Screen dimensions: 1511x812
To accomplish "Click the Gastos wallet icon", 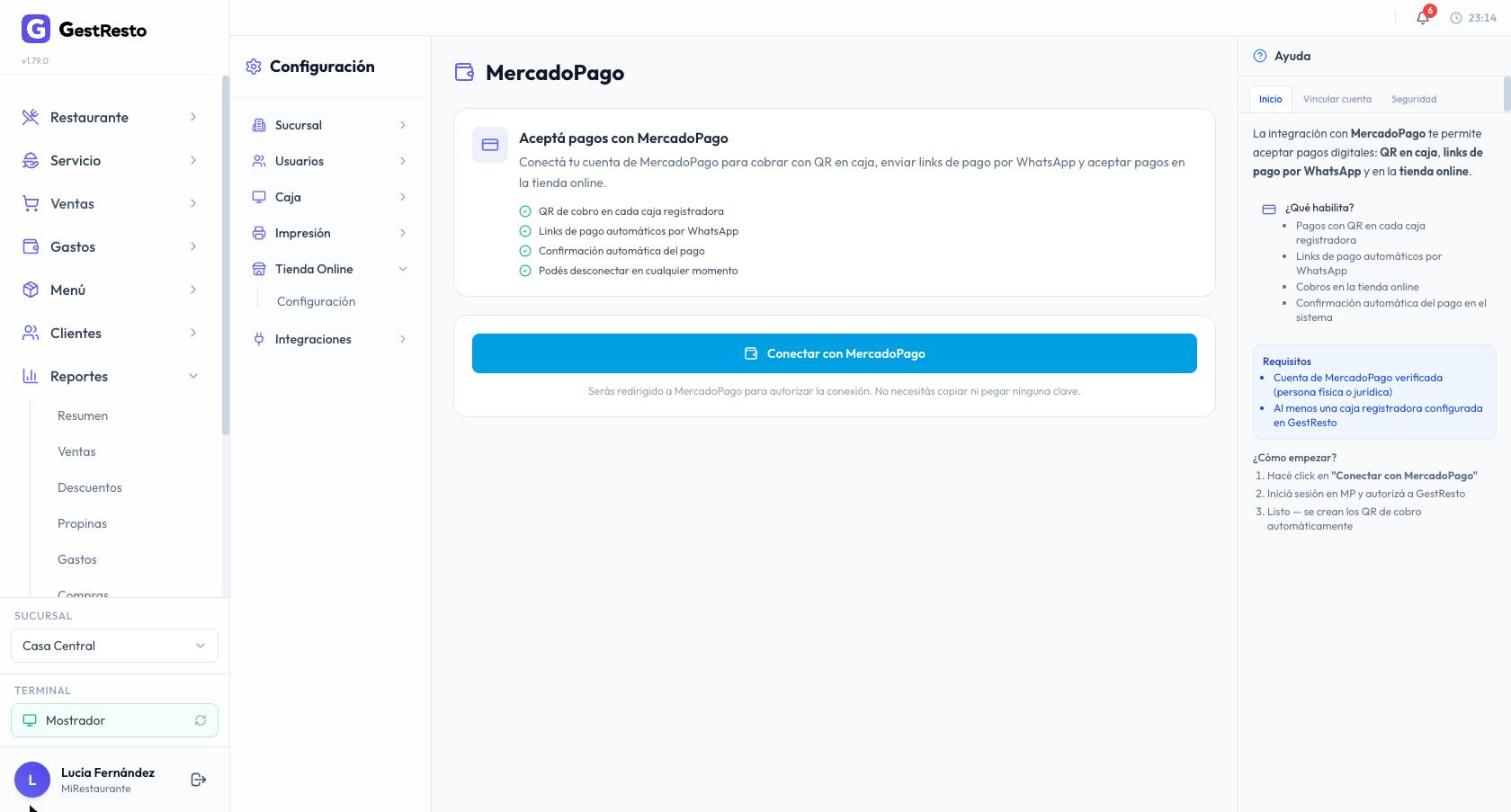I will (x=30, y=246).
